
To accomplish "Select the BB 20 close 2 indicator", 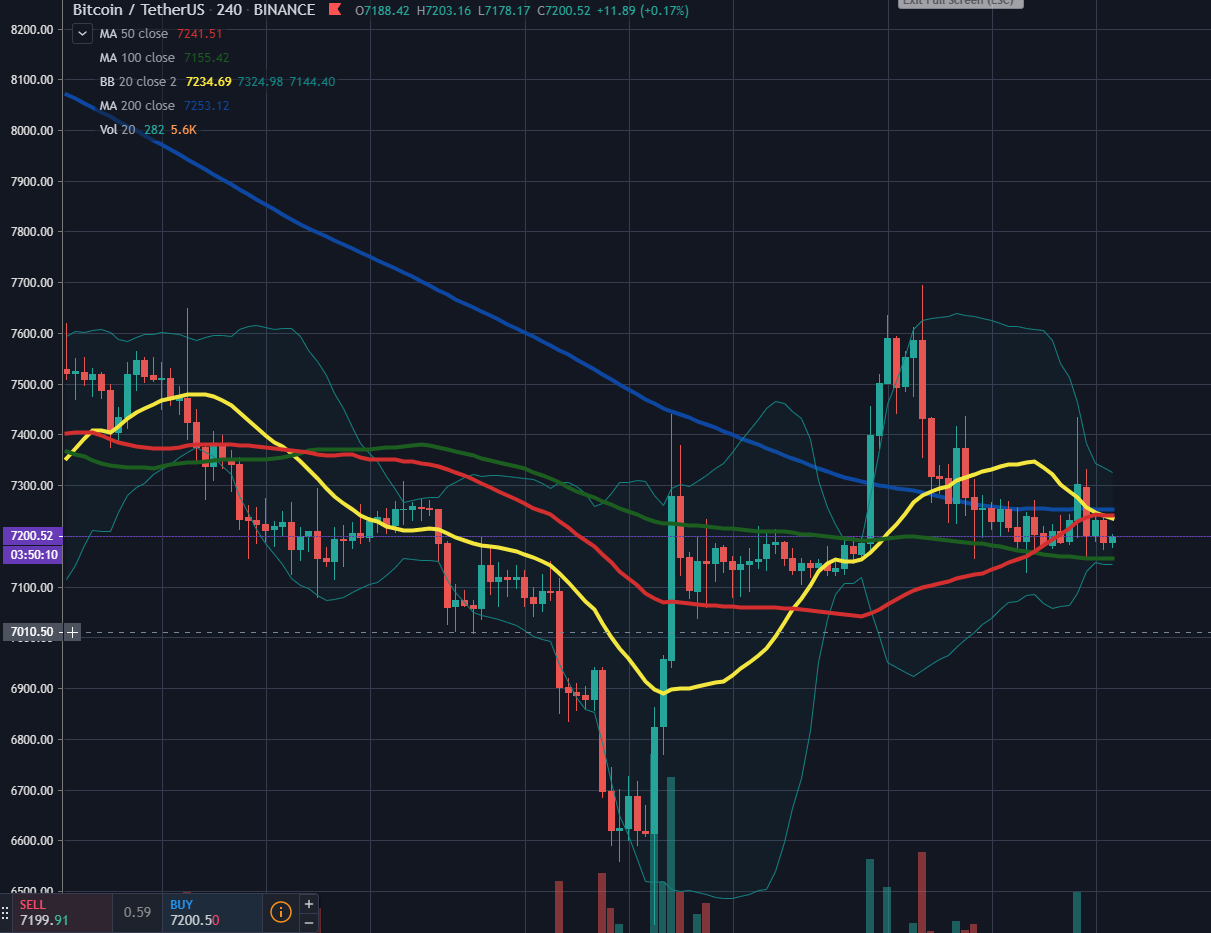I will 138,82.
